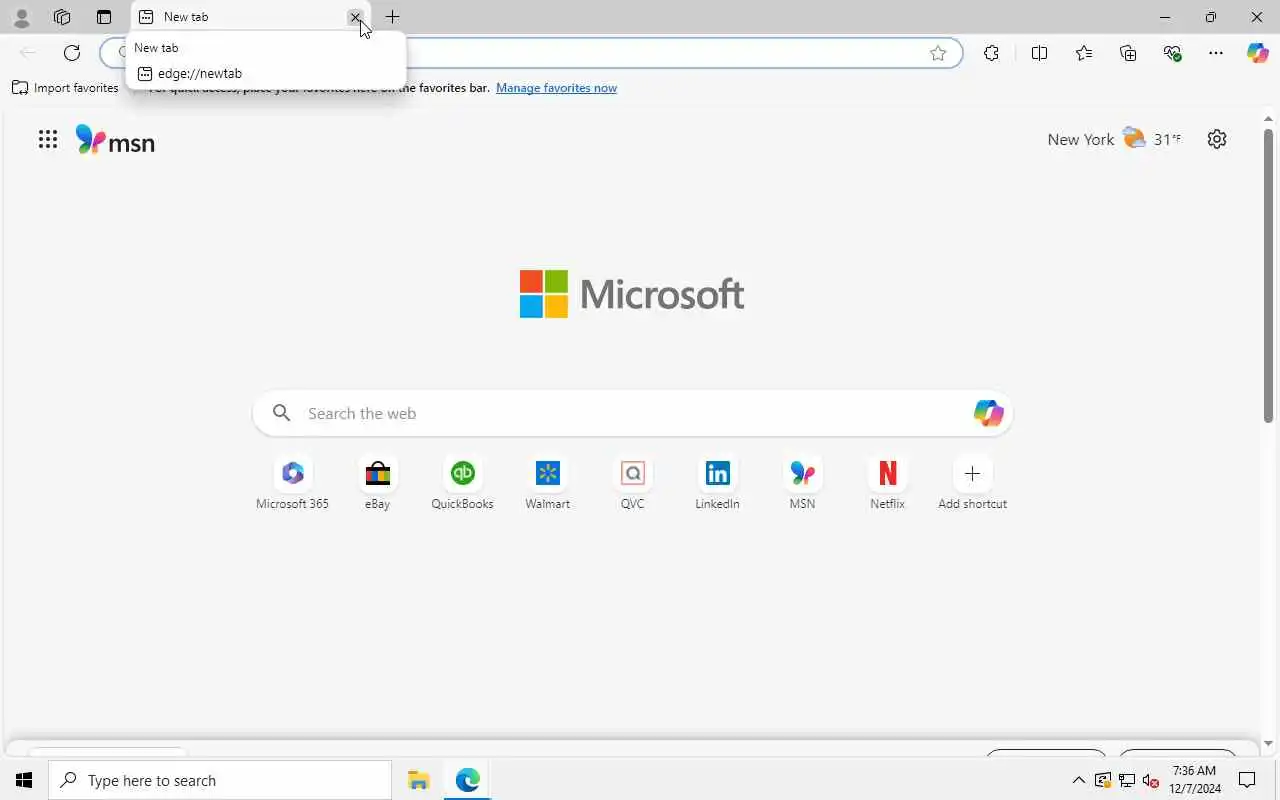
Task: Click Add shortcut plus tile
Action: point(972,483)
